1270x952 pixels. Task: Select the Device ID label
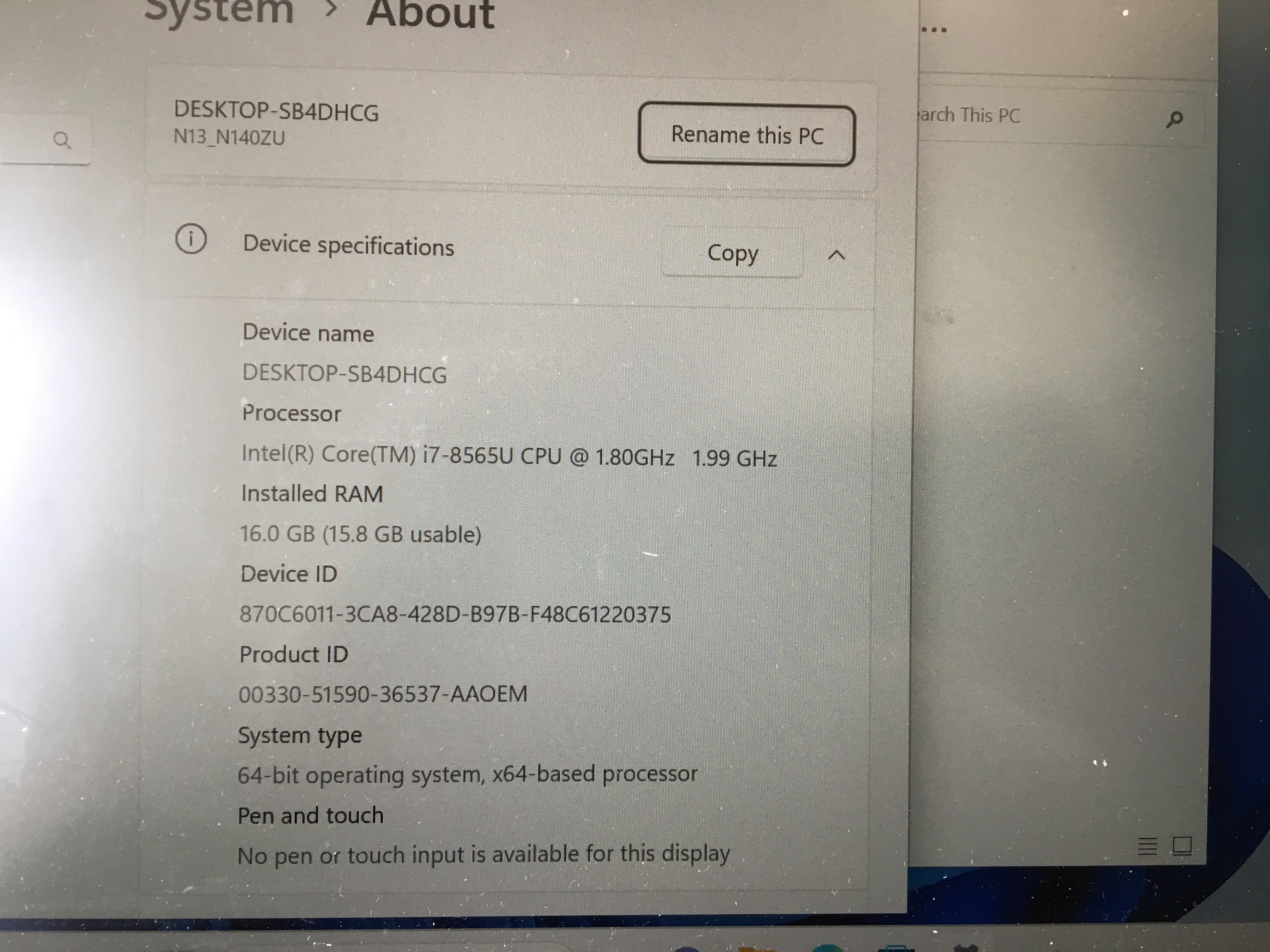coord(289,574)
